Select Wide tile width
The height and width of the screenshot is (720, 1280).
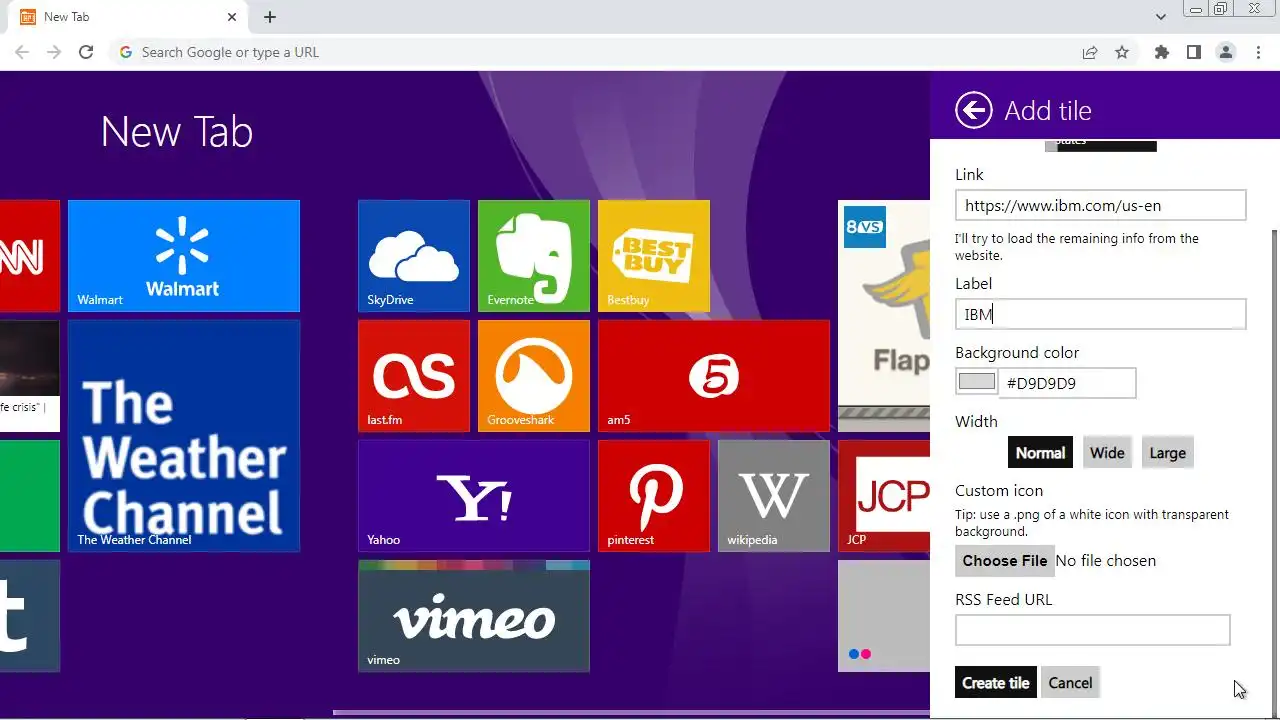coord(1107,453)
